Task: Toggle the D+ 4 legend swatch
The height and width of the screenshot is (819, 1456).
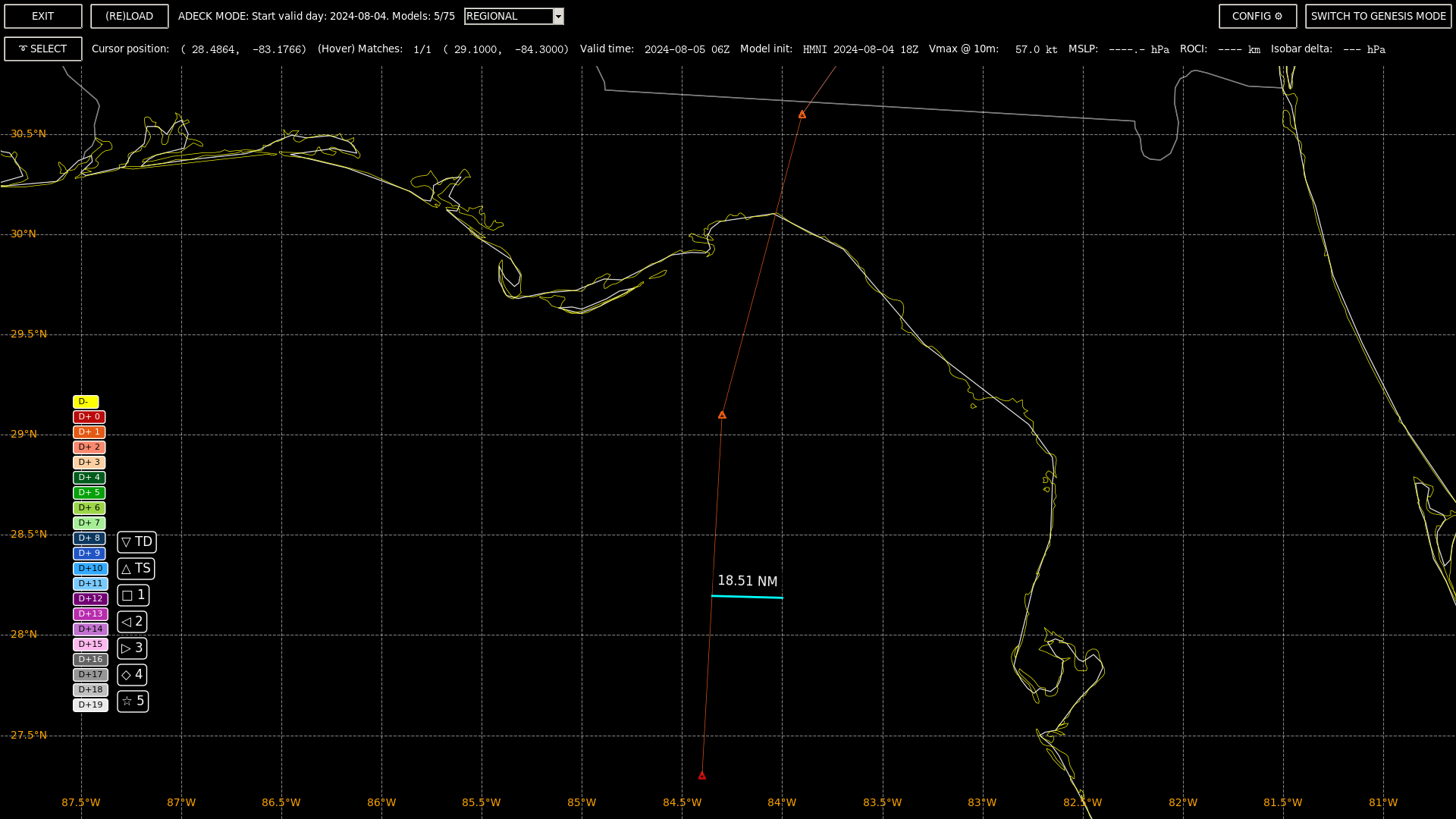Action: click(x=89, y=478)
